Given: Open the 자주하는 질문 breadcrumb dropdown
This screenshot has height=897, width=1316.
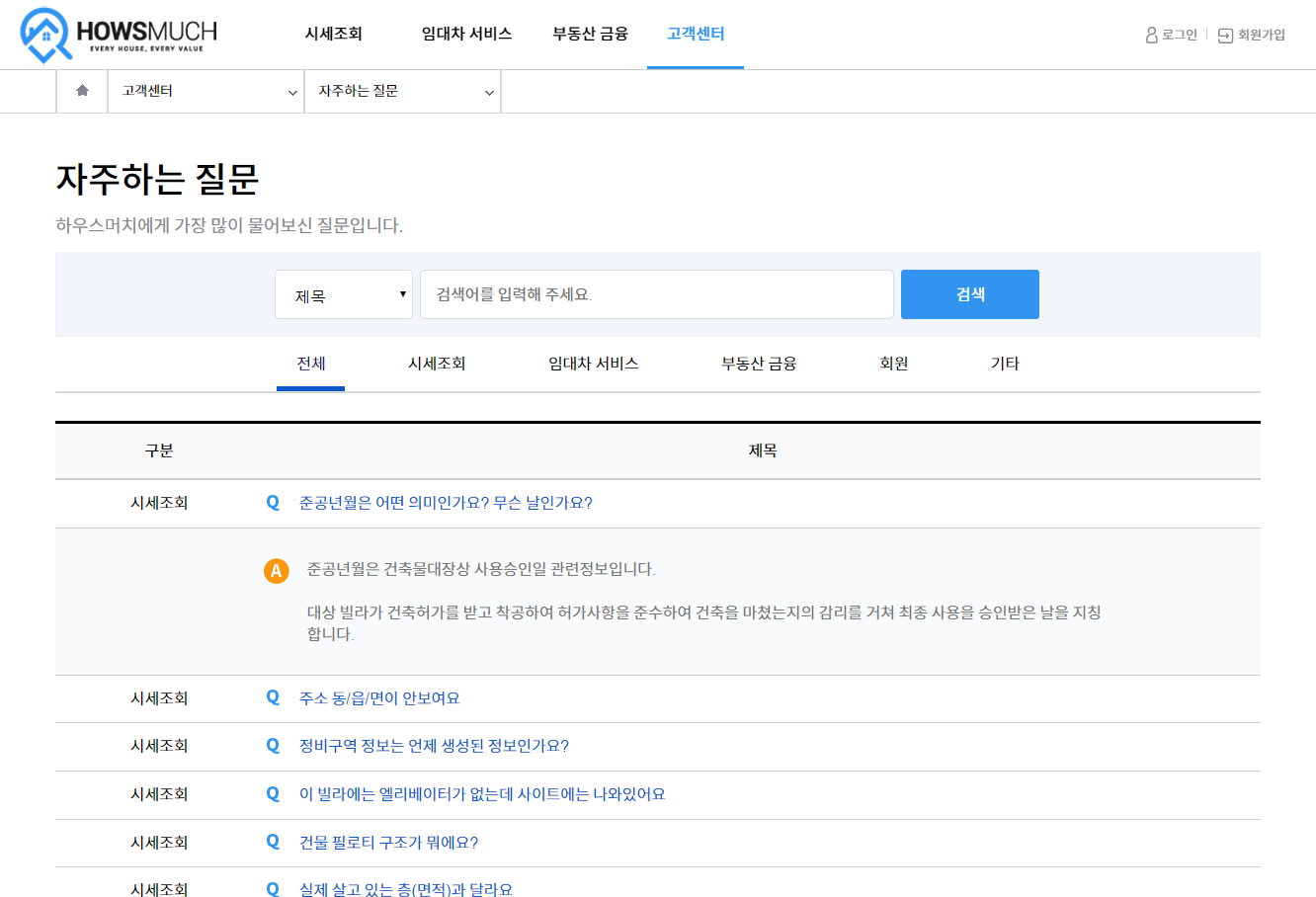Looking at the screenshot, I should click(x=403, y=92).
